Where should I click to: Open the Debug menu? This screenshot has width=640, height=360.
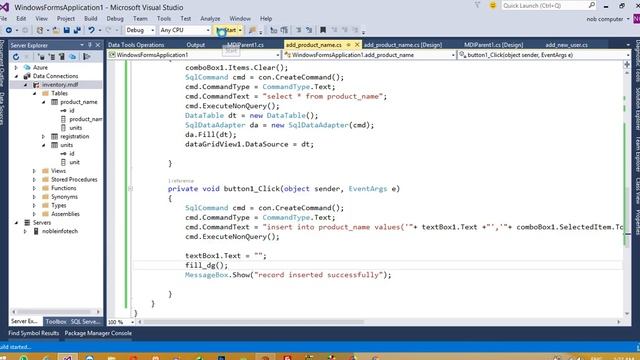[115, 19]
